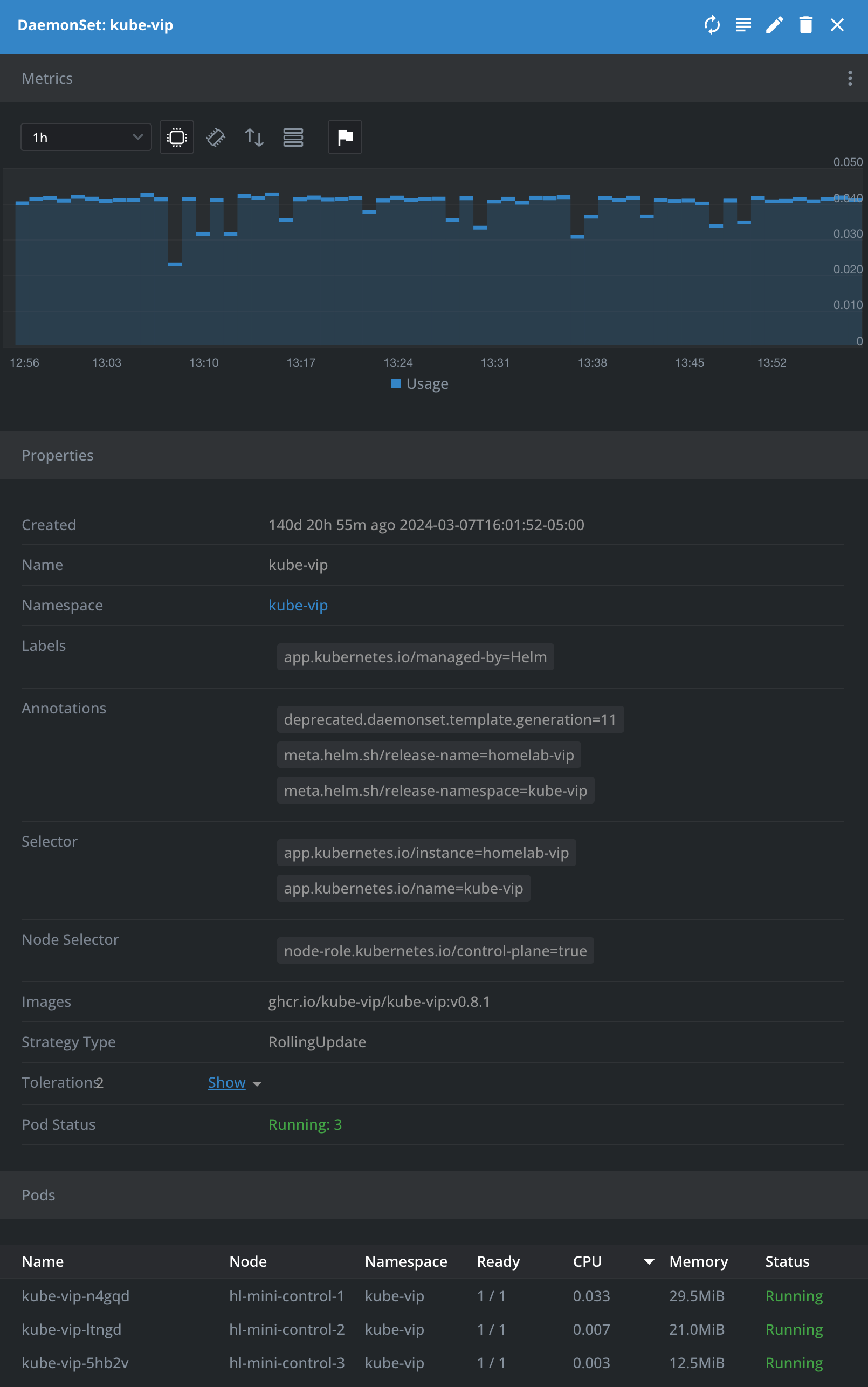Click the app.kubernetes.io/name=kube-vip selector chip
The image size is (868, 1387).
coord(403,888)
